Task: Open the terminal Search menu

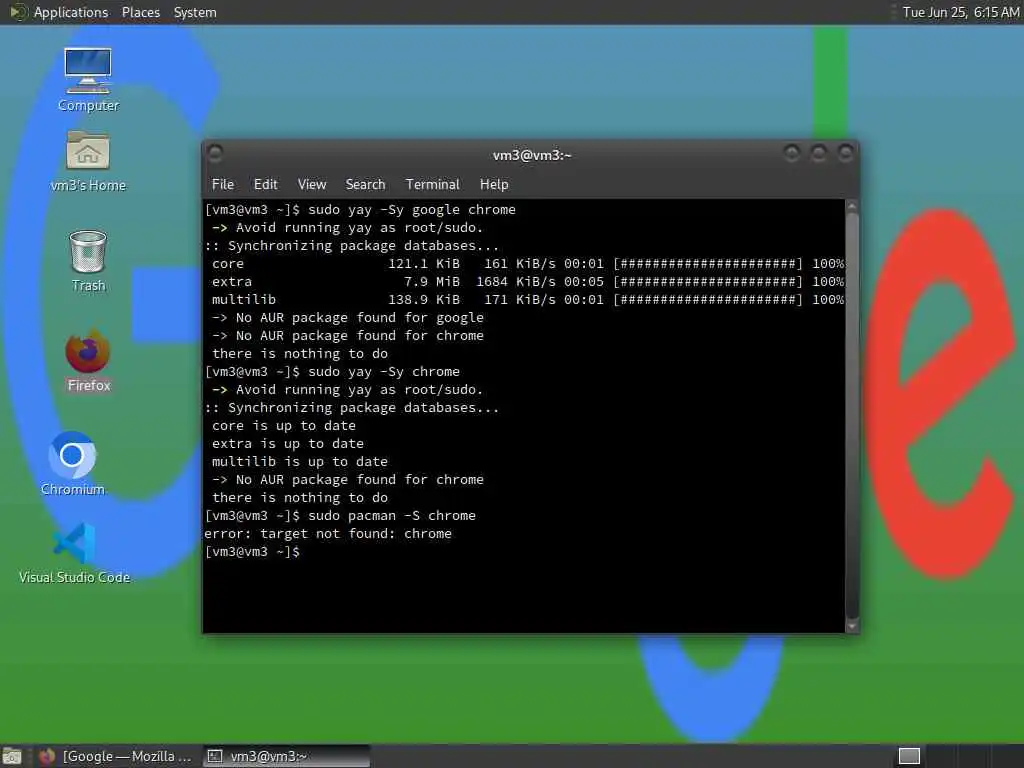Action: point(366,184)
